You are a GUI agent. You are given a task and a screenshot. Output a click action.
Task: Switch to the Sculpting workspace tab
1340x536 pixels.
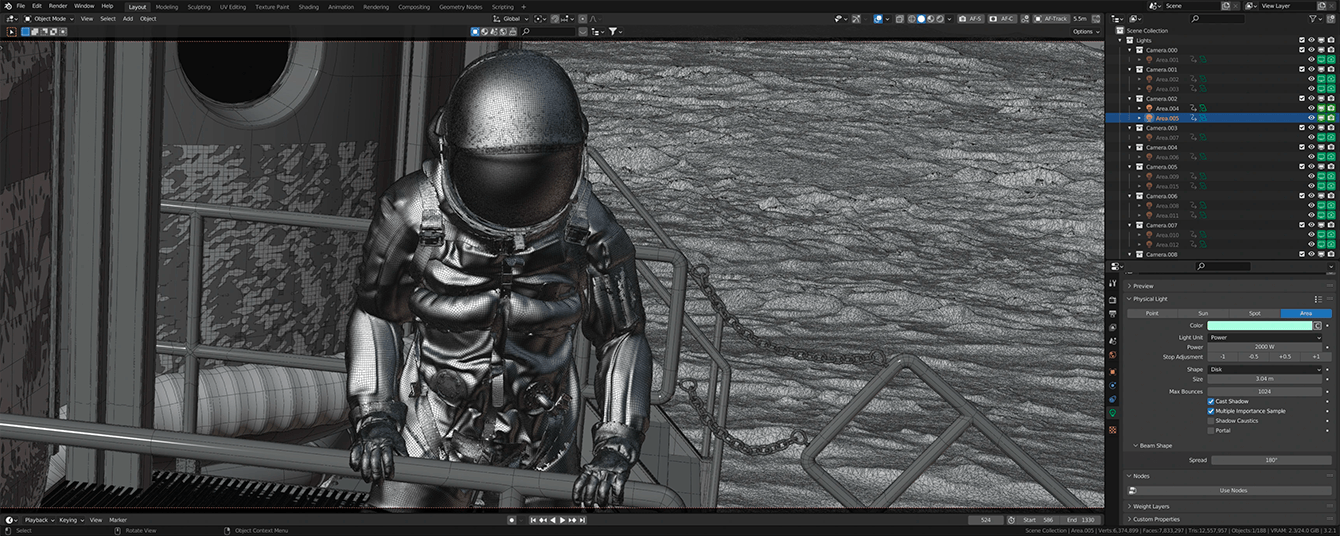point(199,6)
